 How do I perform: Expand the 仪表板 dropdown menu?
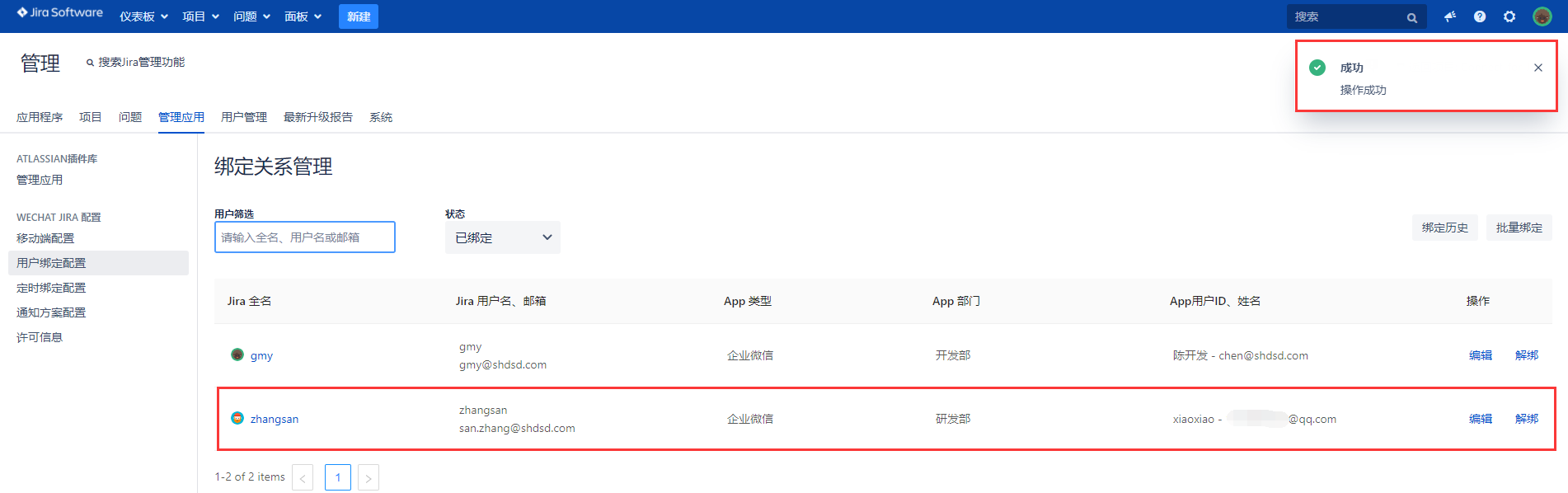point(143,16)
